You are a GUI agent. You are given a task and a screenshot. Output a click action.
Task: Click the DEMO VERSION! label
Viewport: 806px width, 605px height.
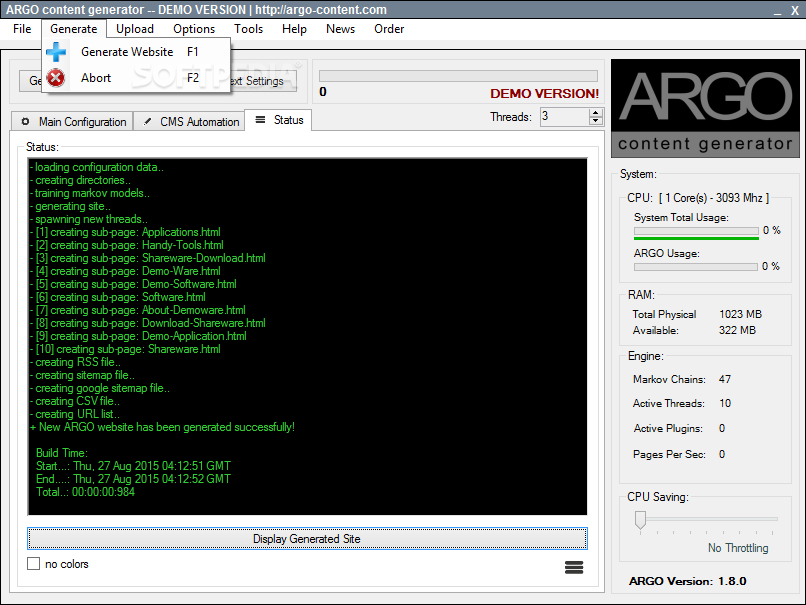click(544, 94)
